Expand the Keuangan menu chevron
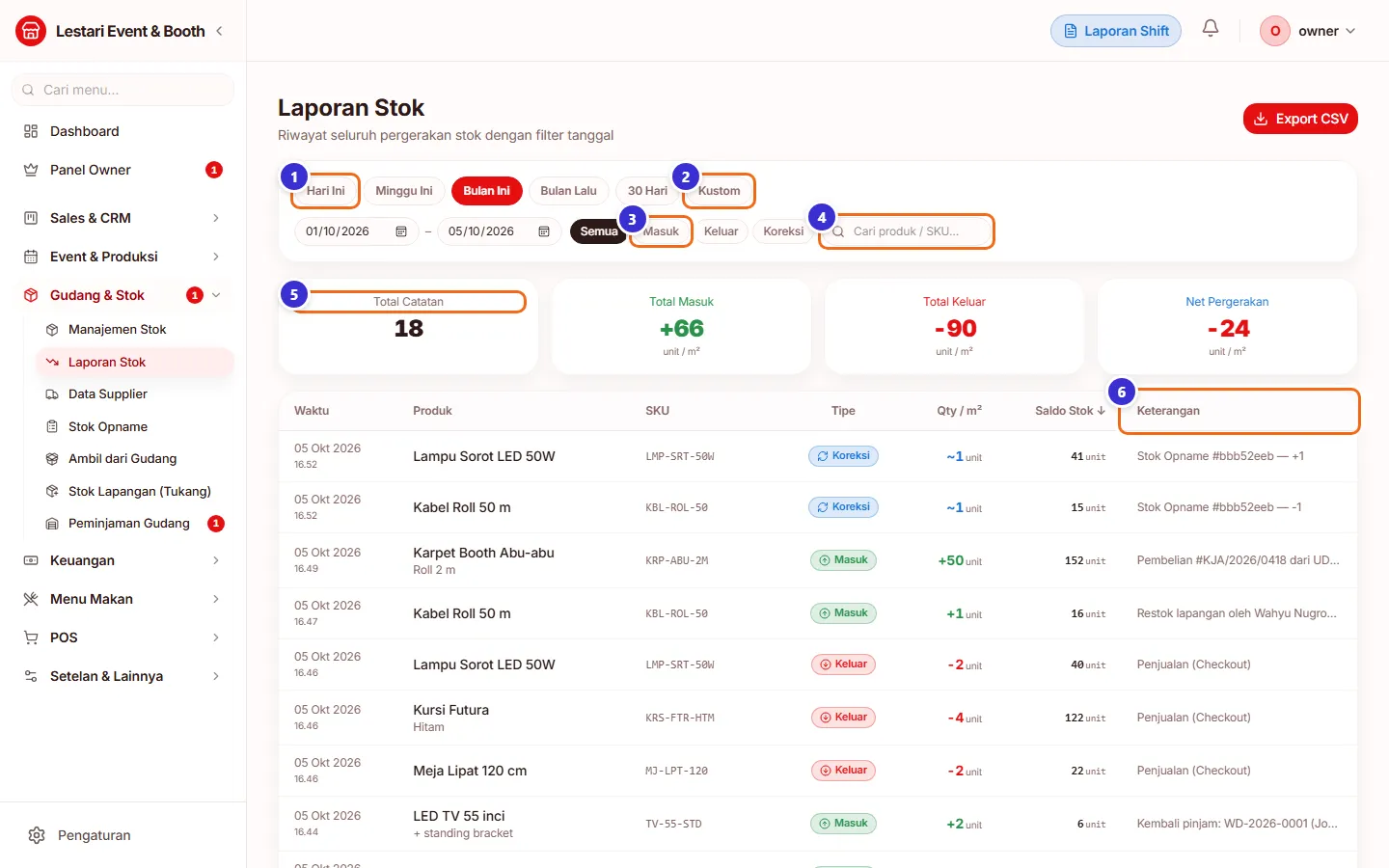The height and width of the screenshot is (868, 1389). pyautogui.click(x=216, y=560)
